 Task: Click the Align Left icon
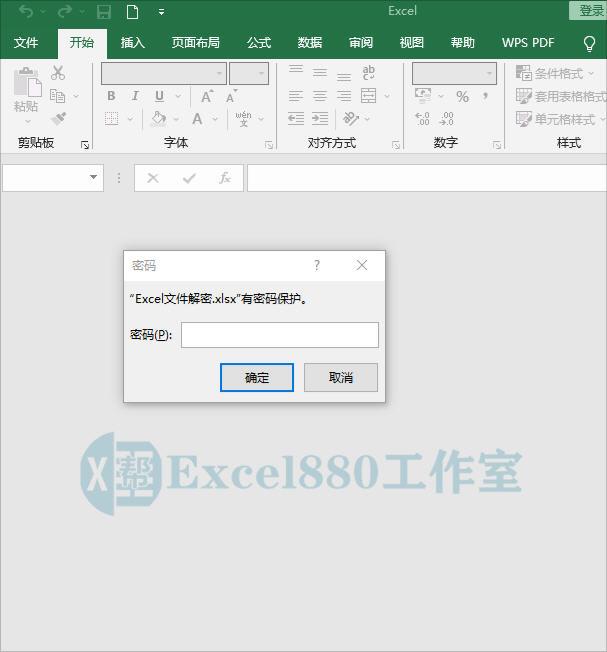[296, 96]
